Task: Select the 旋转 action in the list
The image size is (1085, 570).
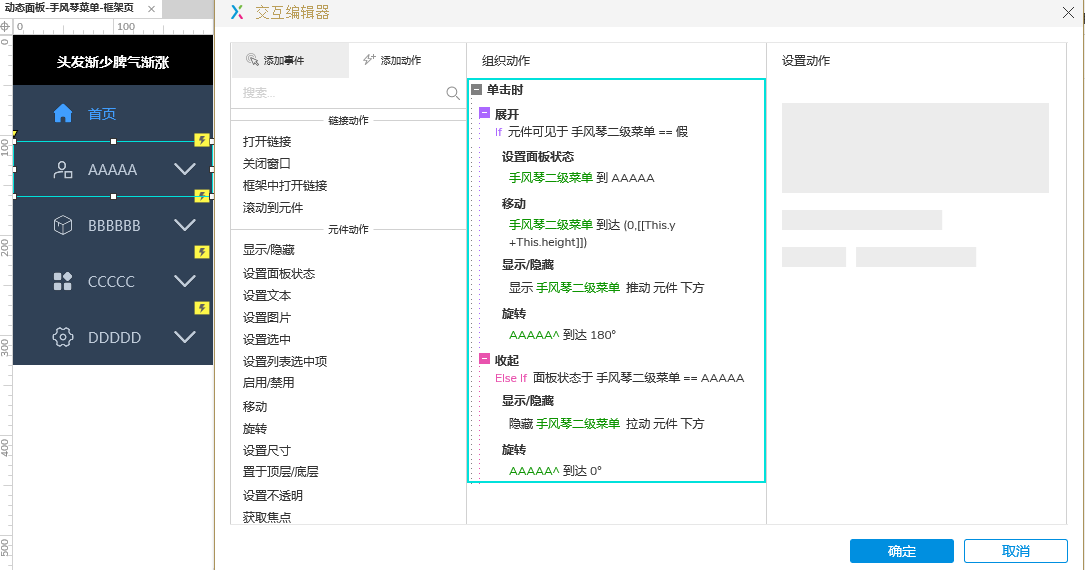Action: pos(255,429)
